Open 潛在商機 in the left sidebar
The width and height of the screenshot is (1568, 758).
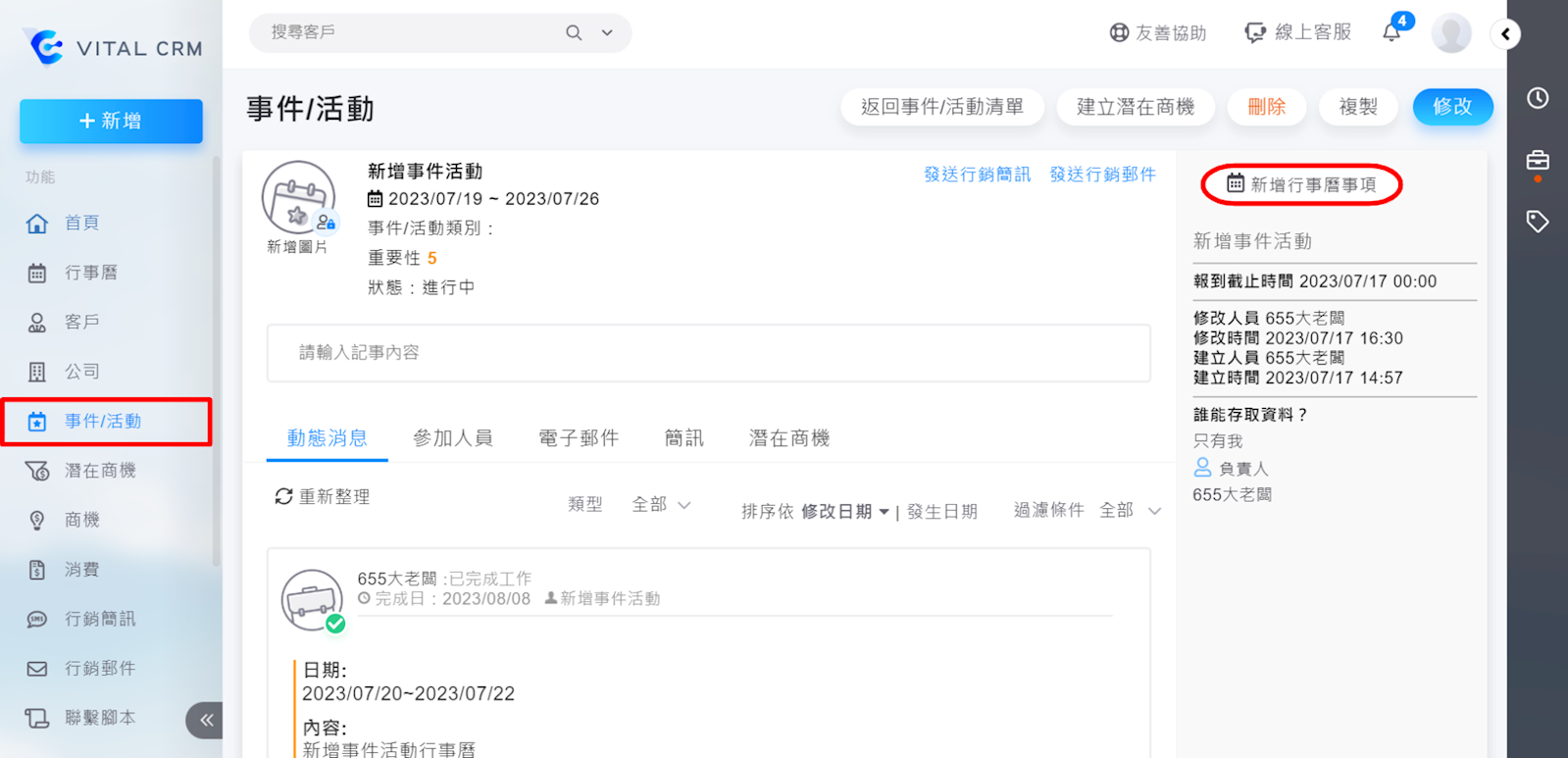100,471
